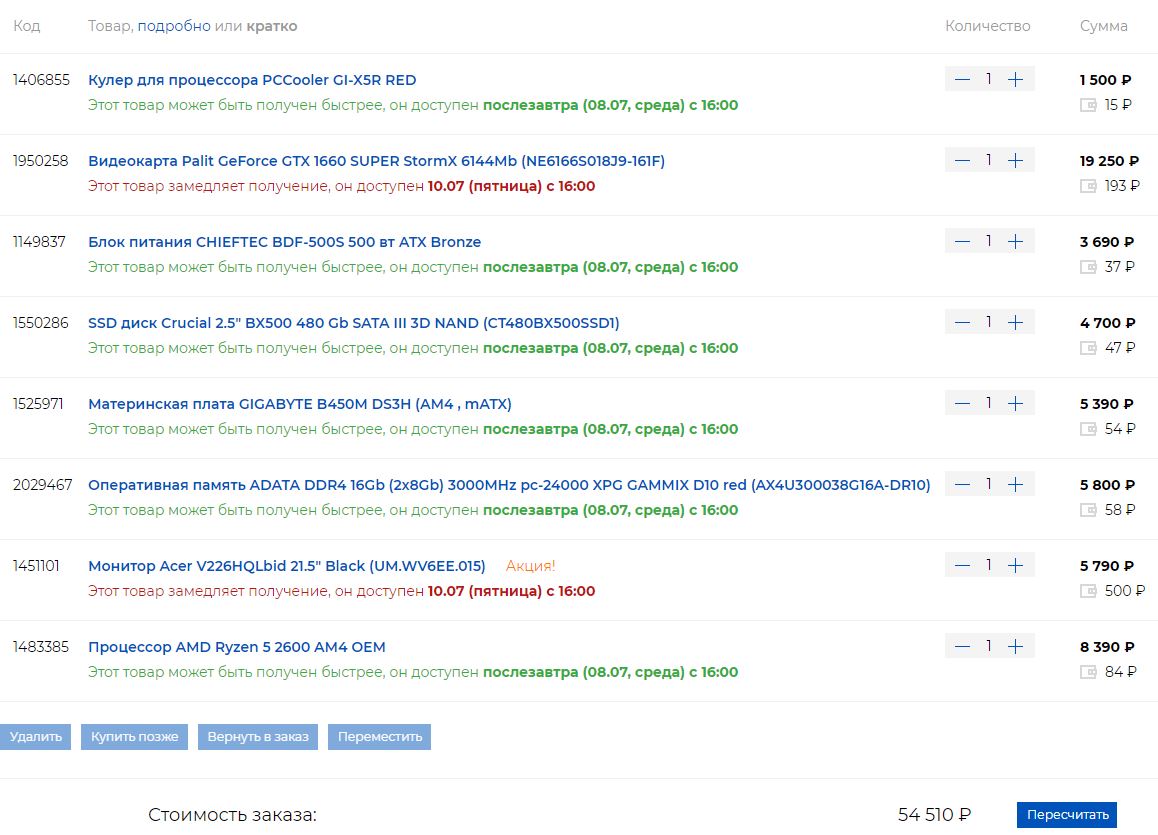Click the Акция! label on Acer monitor
The image size is (1158, 835).
[530, 566]
